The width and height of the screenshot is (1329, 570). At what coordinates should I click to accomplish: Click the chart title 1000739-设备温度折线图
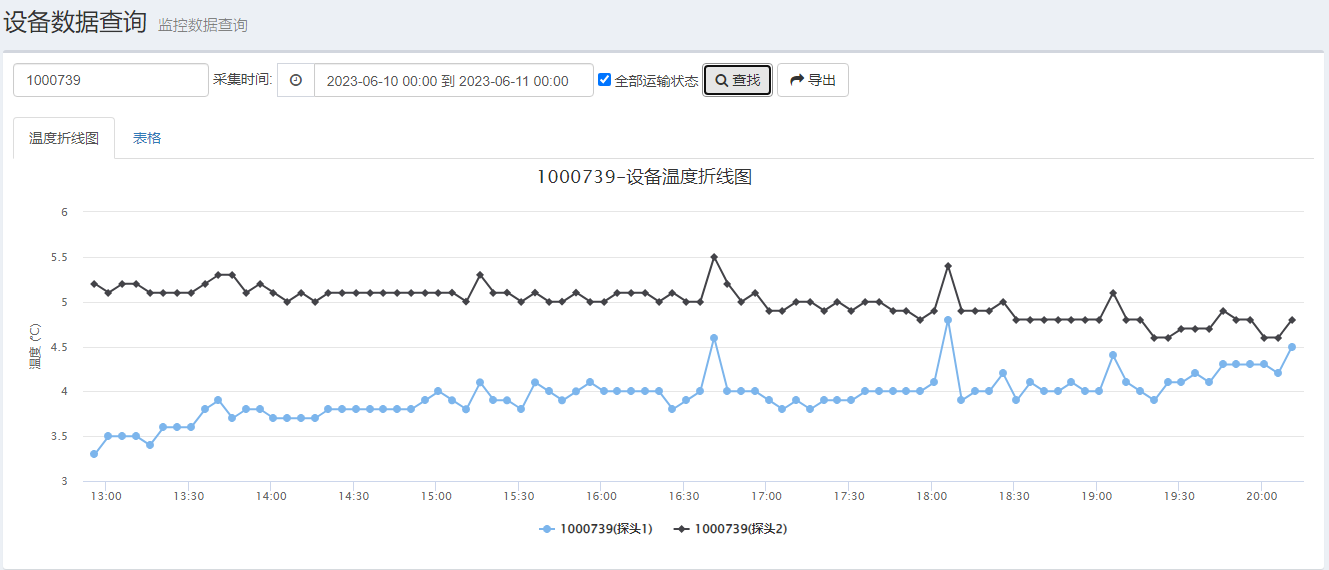(644, 177)
